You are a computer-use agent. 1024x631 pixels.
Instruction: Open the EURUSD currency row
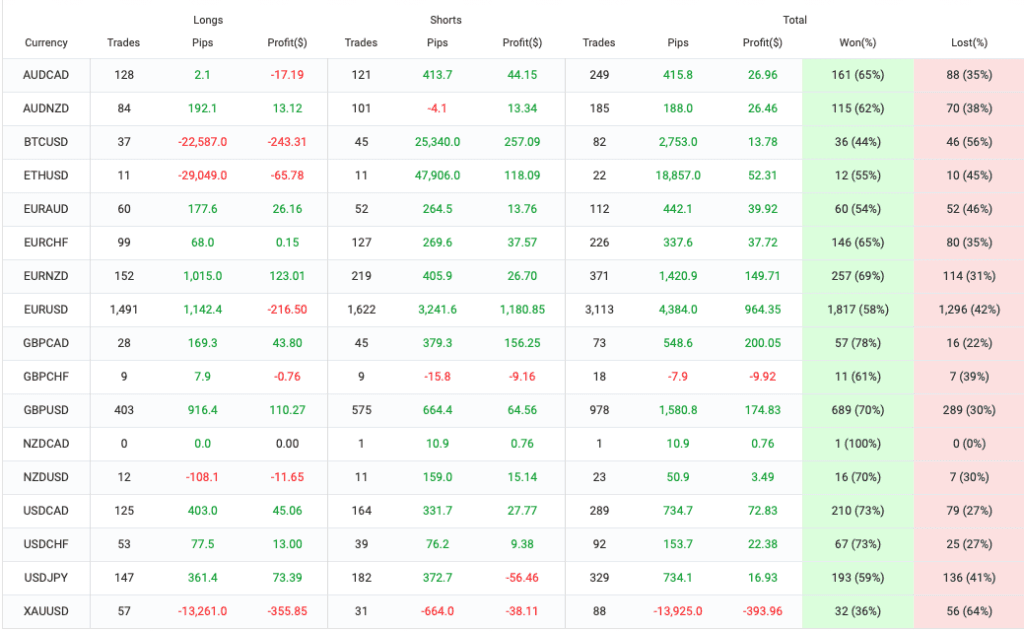(46, 310)
